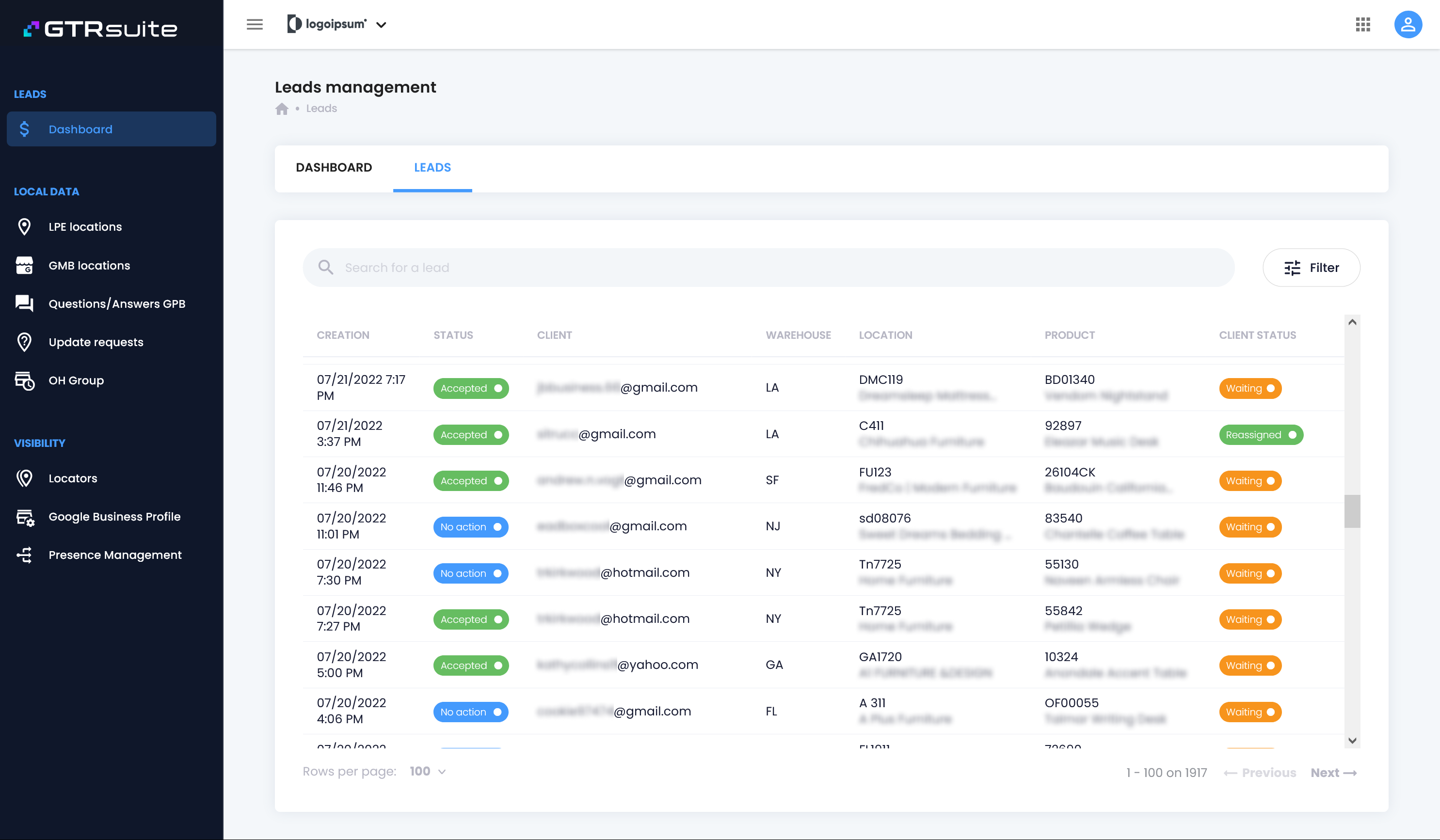Switch the No action status on the NJ lead
The width and height of the screenshot is (1440, 840).
(471, 526)
